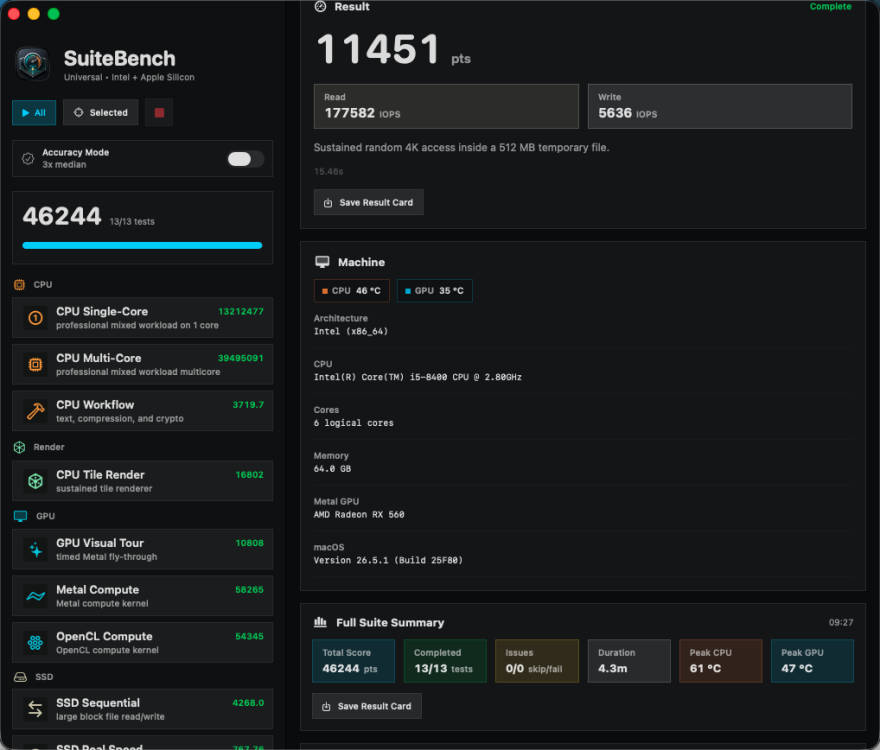Click the Duration 4.3m tile
This screenshot has width=880, height=750.
click(629, 661)
